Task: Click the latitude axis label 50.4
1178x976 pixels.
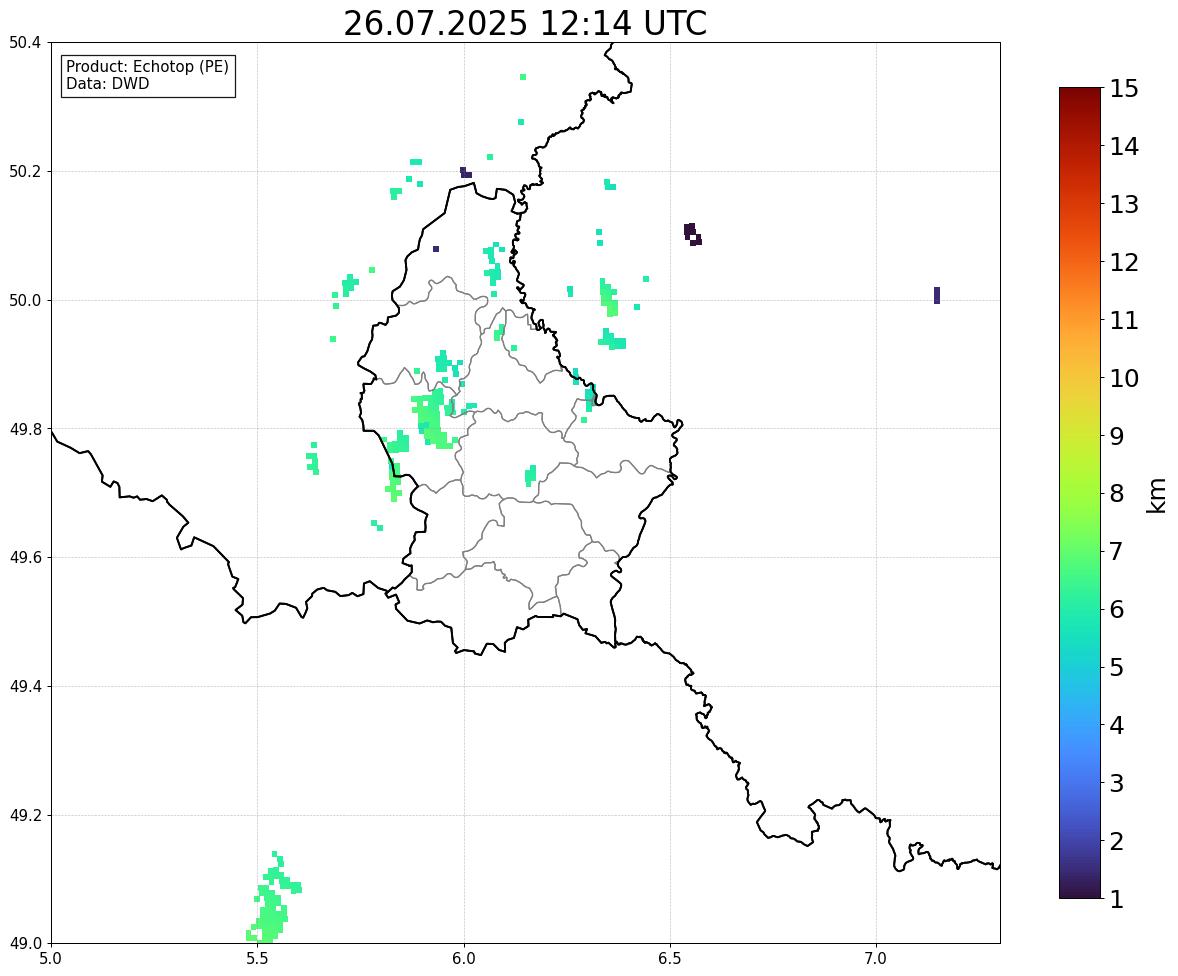Action: pyautogui.click(x=25, y=43)
